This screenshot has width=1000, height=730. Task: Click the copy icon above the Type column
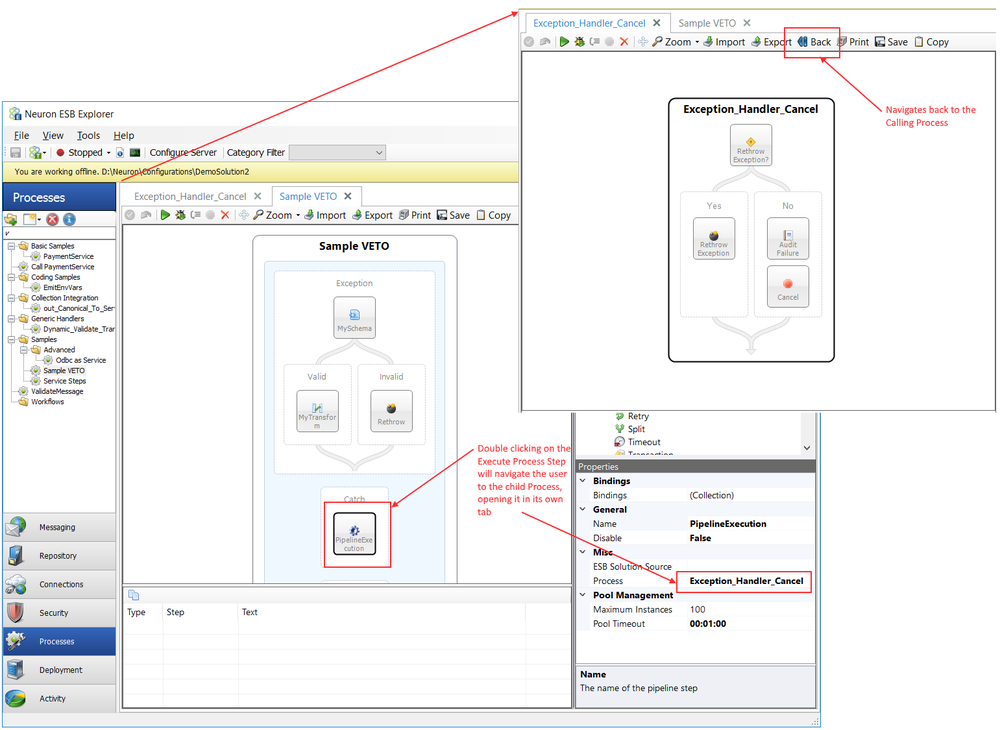click(134, 595)
